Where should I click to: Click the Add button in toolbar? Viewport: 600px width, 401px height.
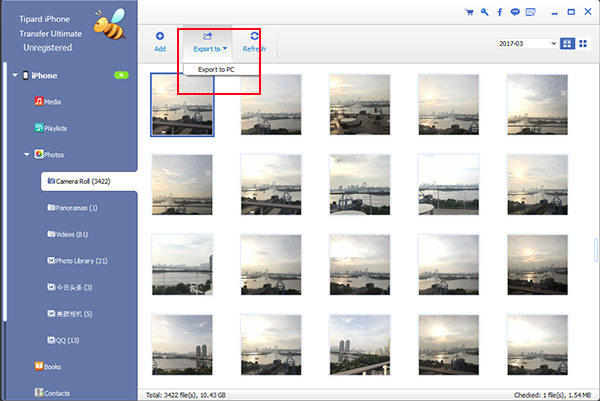tap(160, 42)
